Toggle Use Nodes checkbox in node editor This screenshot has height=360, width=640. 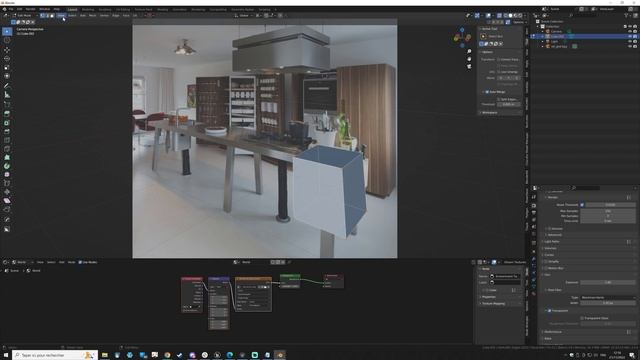click(x=80, y=262)
